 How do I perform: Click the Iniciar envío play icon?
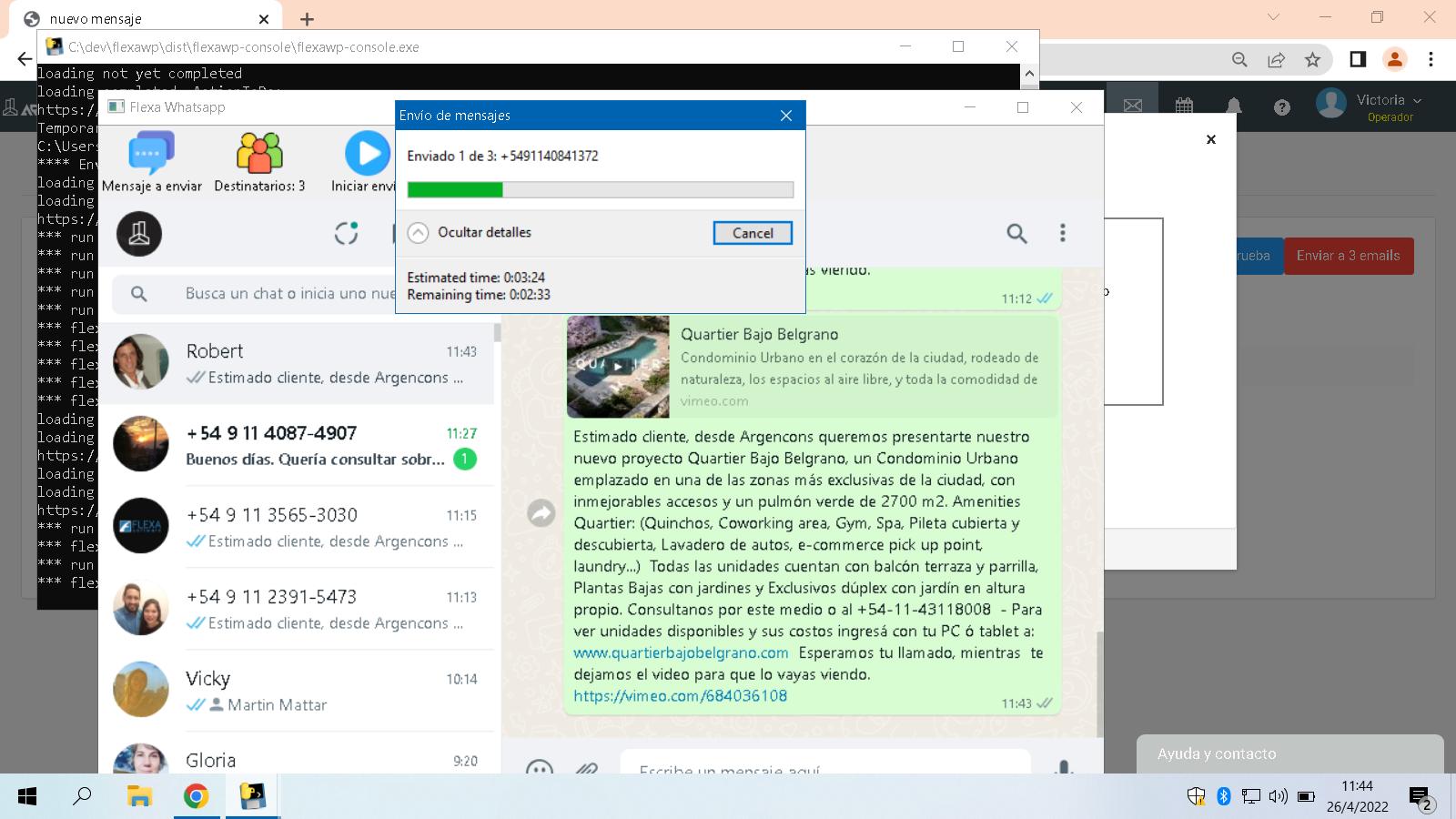tap(368, 153)
